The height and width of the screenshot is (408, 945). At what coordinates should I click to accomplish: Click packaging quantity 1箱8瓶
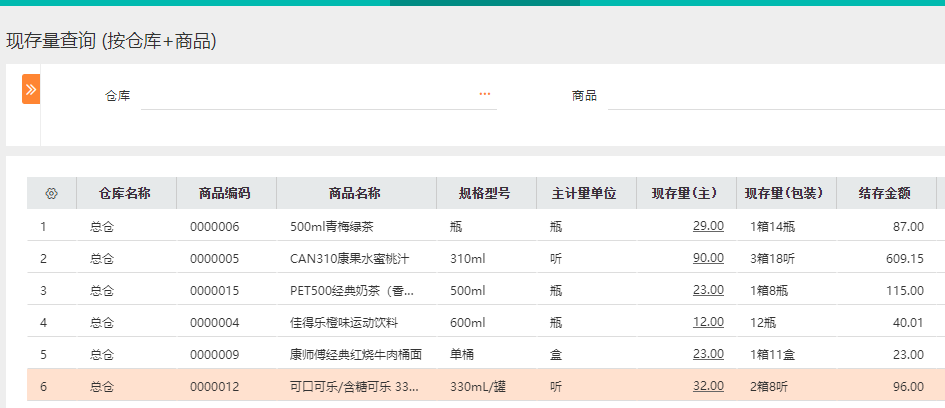pyautogui.click(x=769, y=291)
